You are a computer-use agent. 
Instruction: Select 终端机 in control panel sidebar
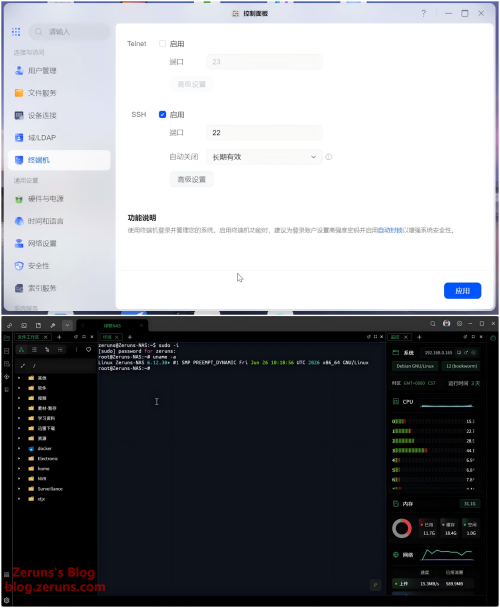tap(59, 160)
